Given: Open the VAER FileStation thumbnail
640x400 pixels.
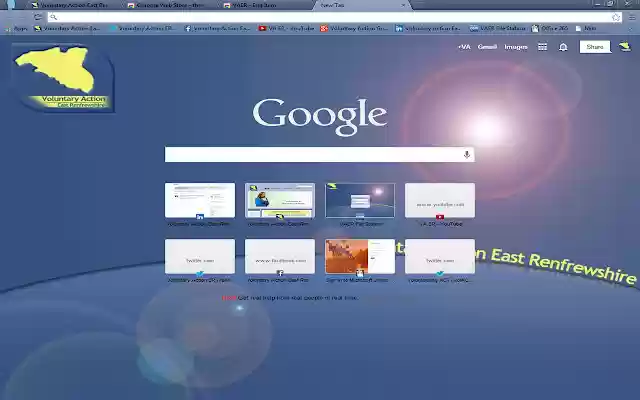Looking at the screenshot, I should (x=360, y=200).
